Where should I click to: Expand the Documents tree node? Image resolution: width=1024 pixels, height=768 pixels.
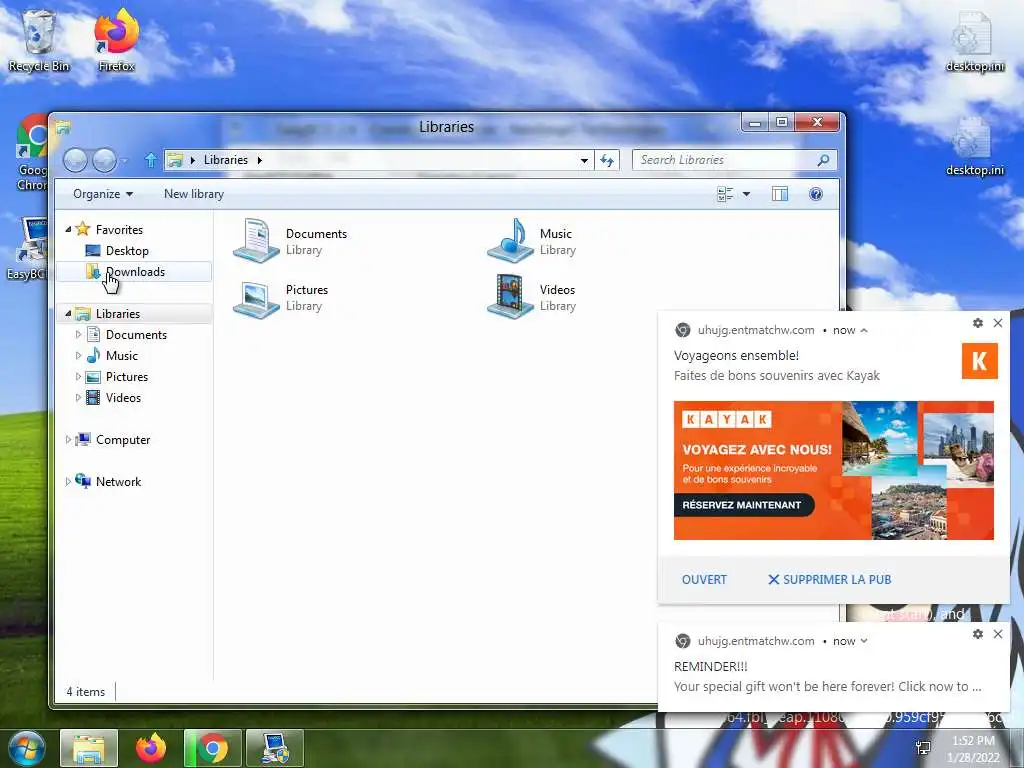tap(78, 334)
